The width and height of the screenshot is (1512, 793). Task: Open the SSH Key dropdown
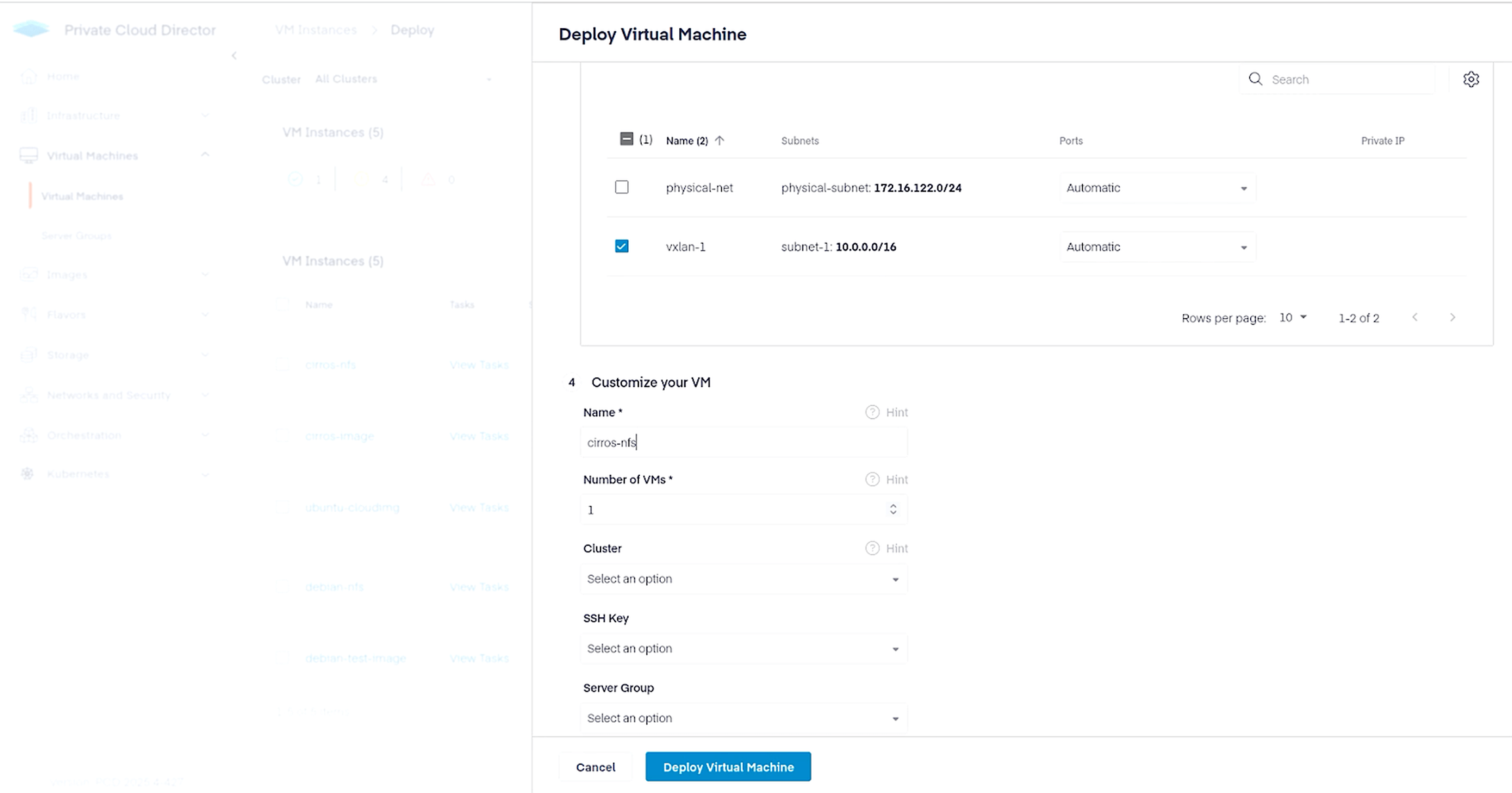[744, 649]
